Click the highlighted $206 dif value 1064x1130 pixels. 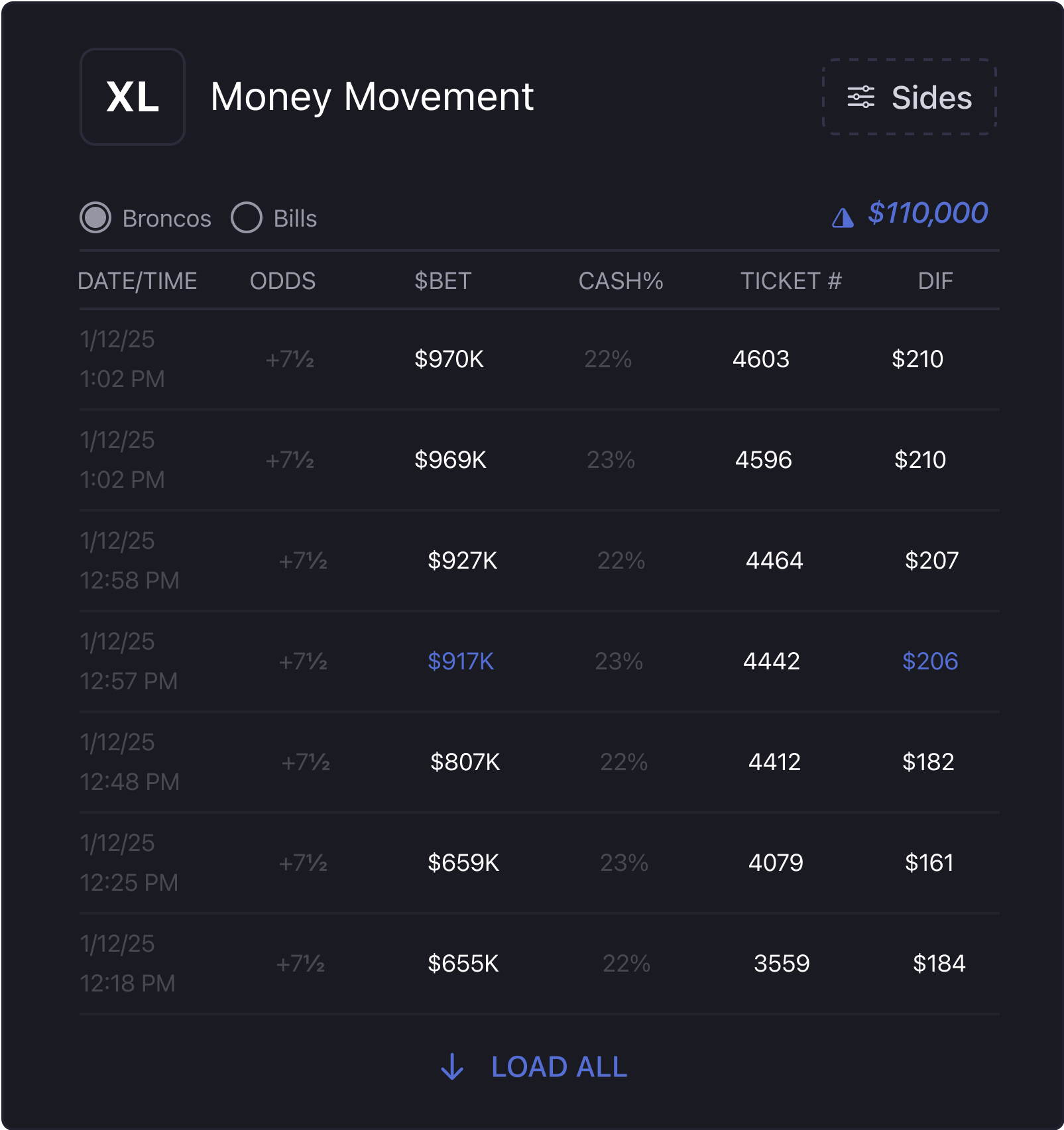click(930, 661)
